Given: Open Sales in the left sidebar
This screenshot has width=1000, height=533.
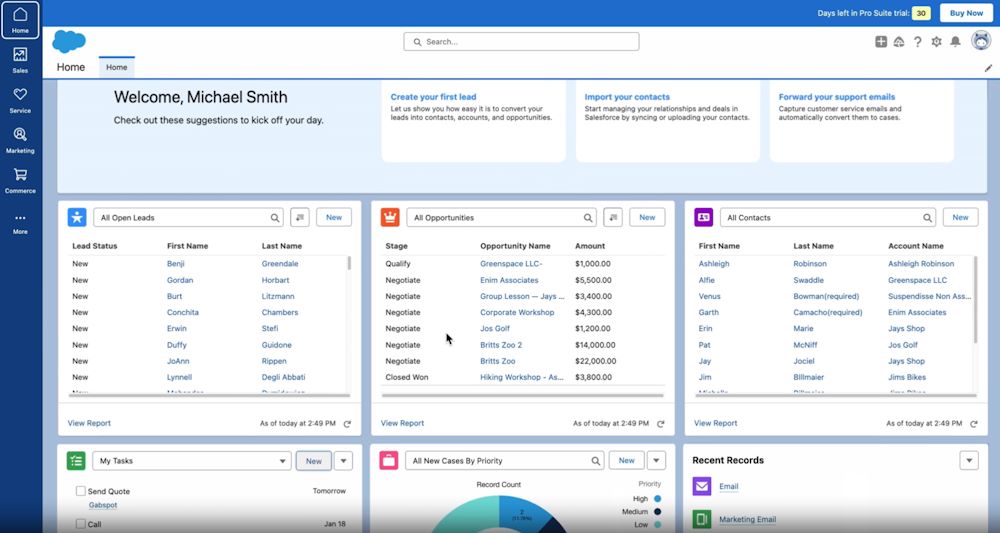Looking at the screenshot, I should click(20, 61).
